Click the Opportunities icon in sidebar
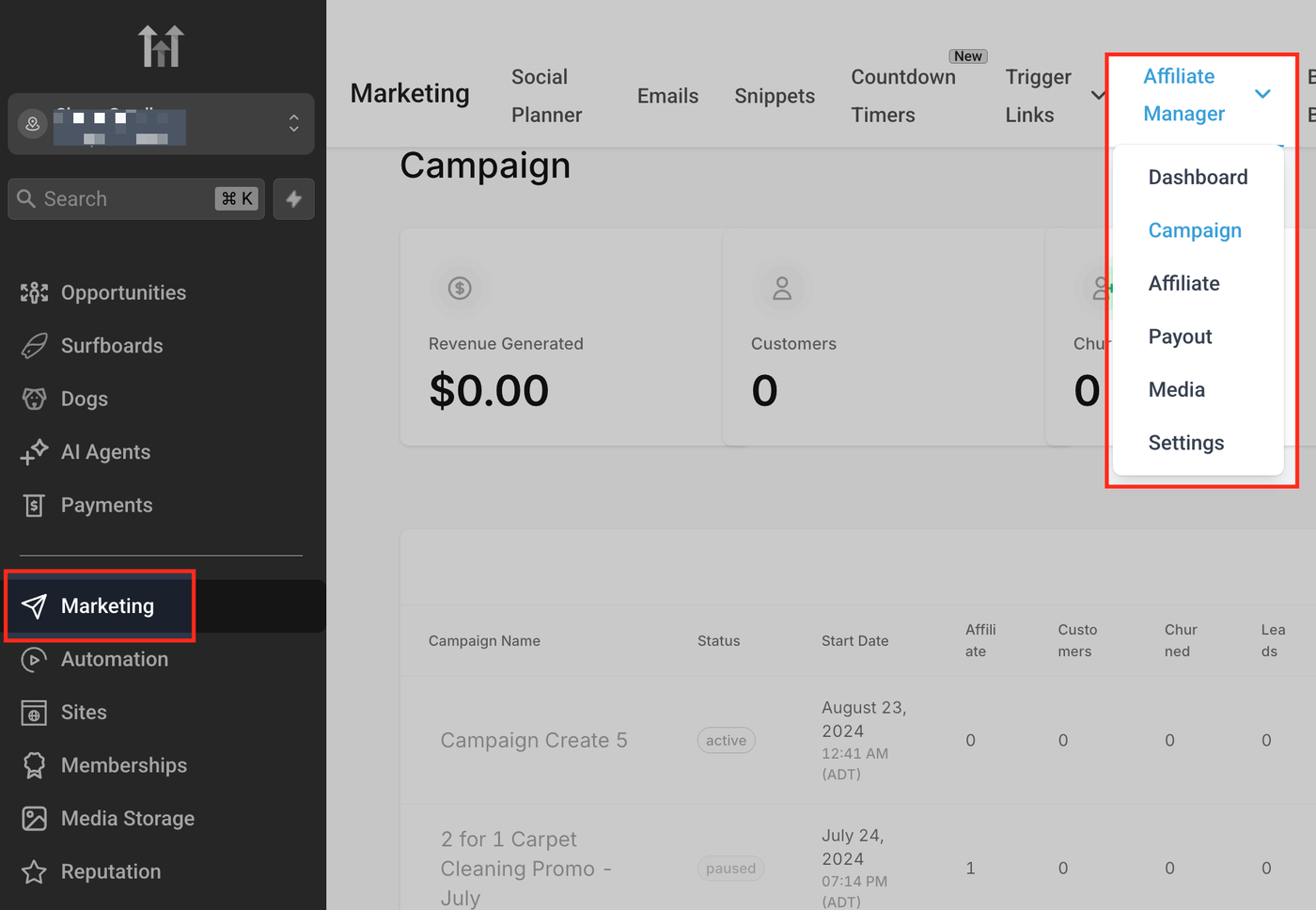Screen dimensions: 1316x910 point(34,293)
